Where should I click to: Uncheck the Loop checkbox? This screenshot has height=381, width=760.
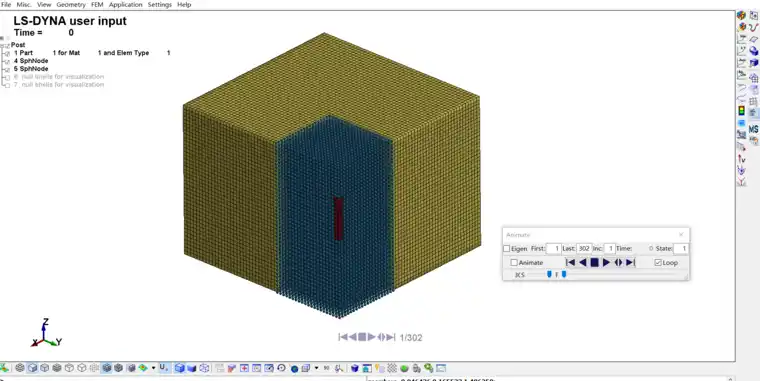(658, 263)
